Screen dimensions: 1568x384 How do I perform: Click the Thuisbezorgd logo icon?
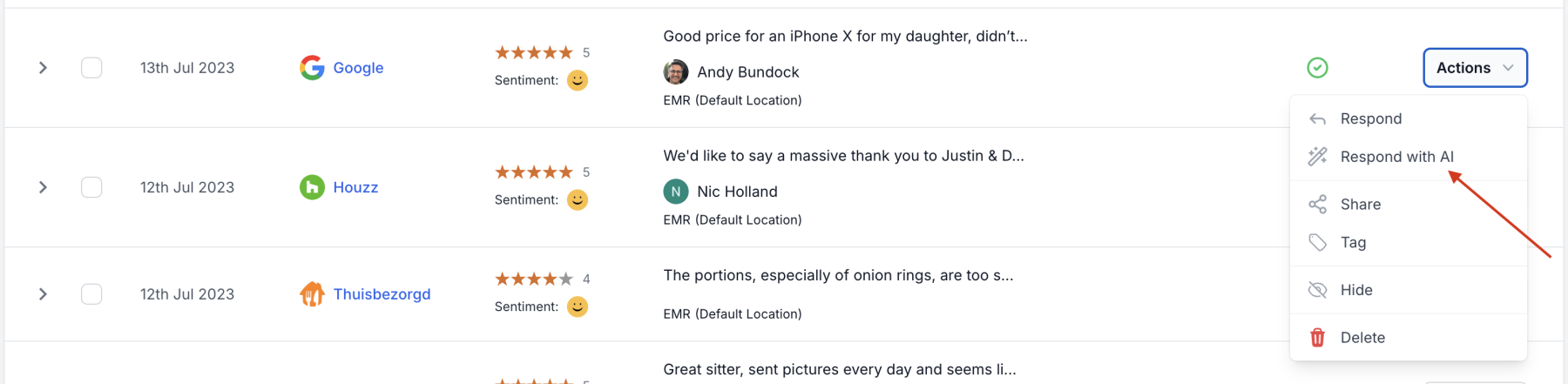tap(312, 294)
